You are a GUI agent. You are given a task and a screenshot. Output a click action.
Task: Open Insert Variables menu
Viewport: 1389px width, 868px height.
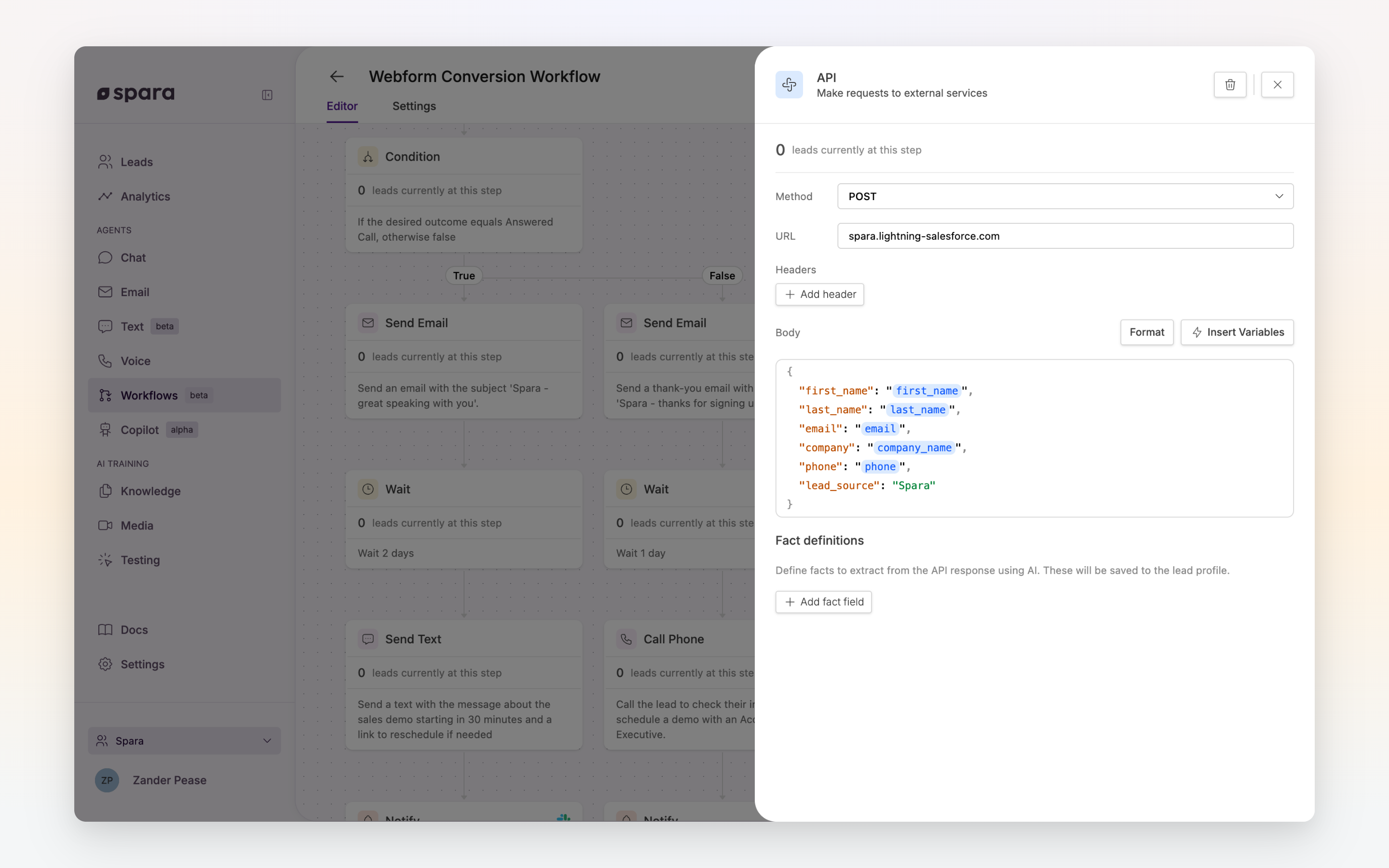[1237, 332]
